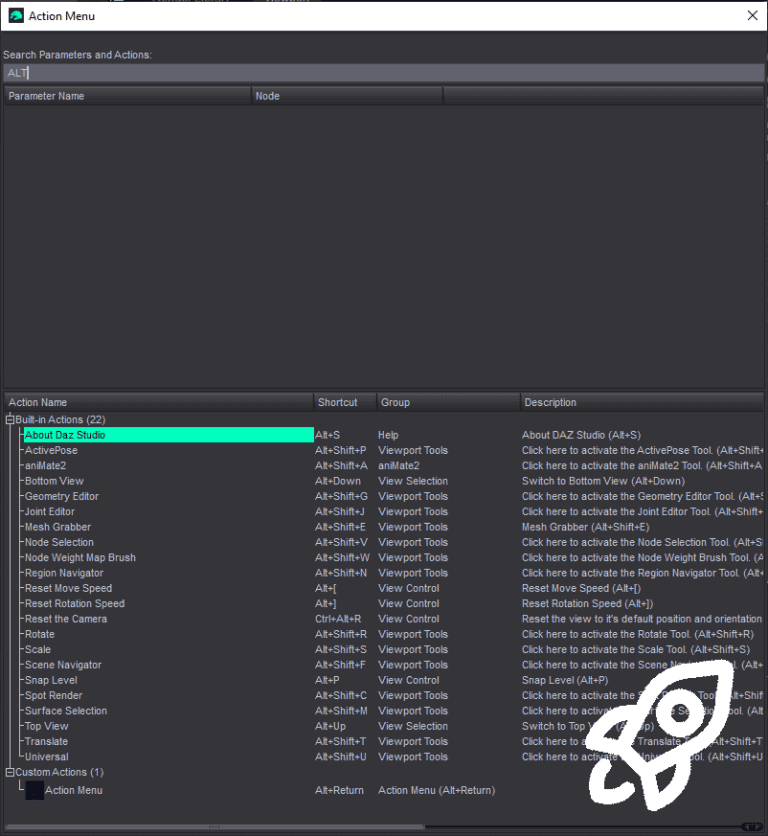The width and height of the screenshot is (768, 836).
Task: Select the Reset the Camera action
Action: (x=66, y=619)
